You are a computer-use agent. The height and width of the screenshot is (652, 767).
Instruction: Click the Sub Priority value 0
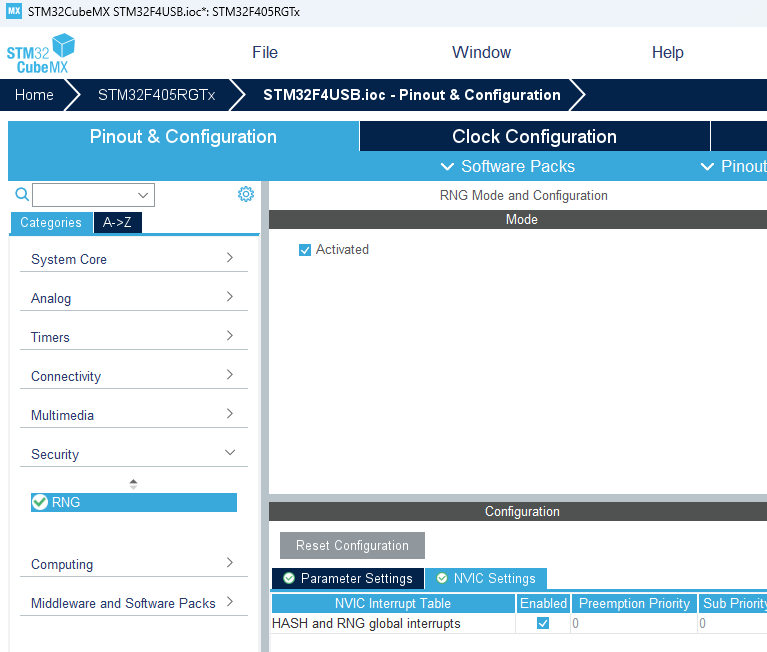tap(732, 623)
